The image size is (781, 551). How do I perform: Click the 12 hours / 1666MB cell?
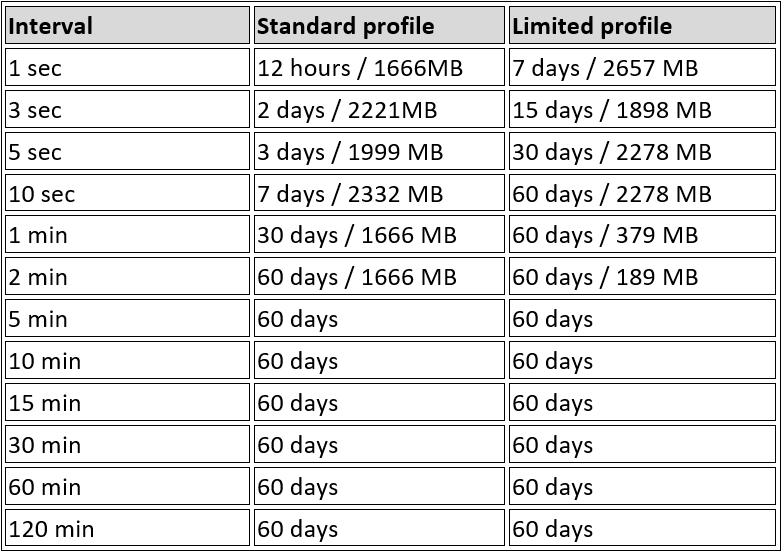379,68
